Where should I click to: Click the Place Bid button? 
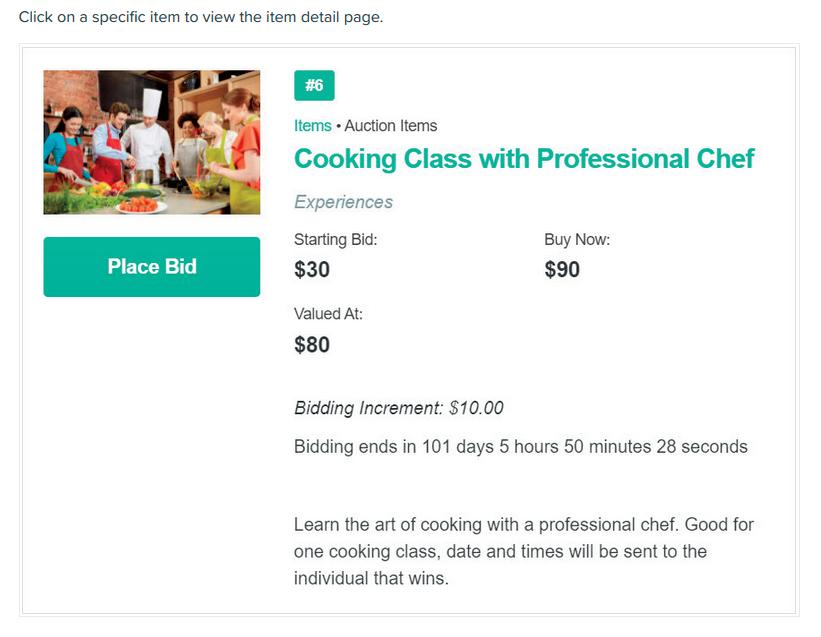[151, 266]
